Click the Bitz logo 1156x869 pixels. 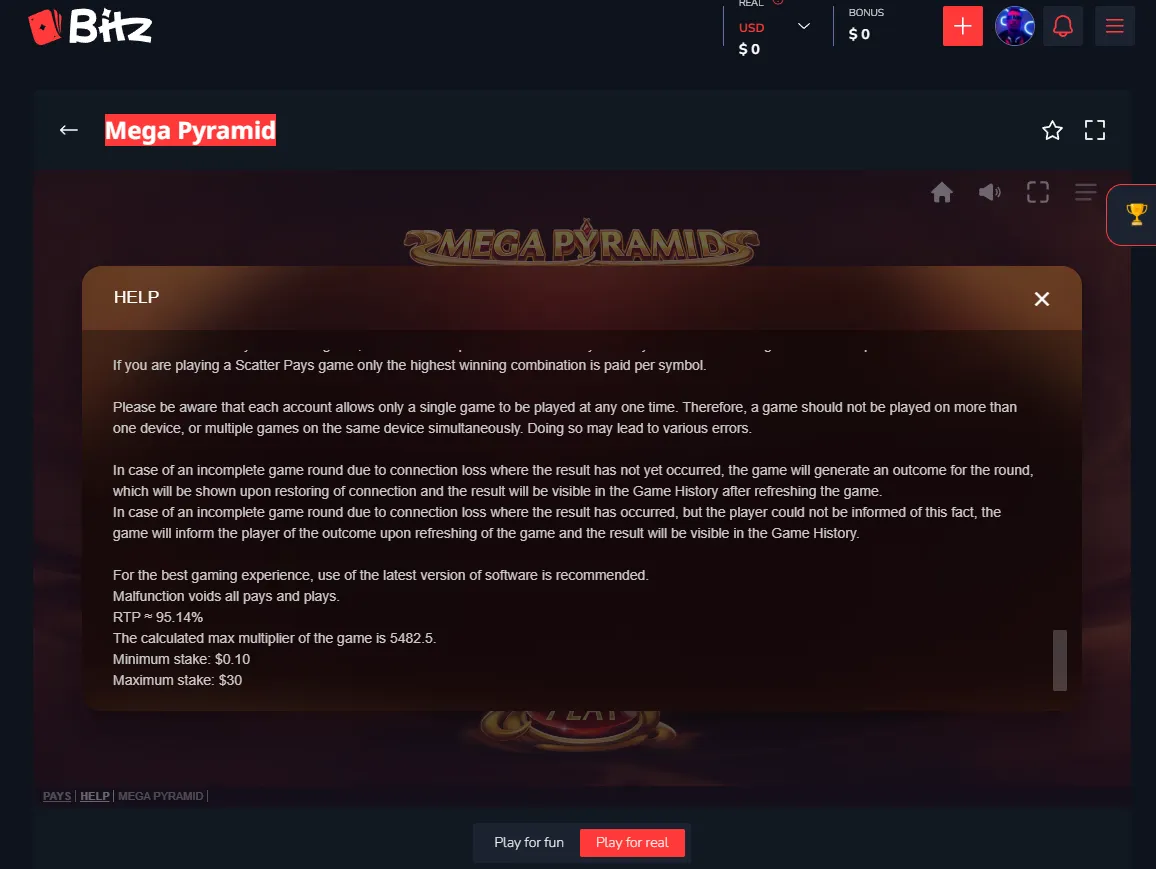click(90, 27)
